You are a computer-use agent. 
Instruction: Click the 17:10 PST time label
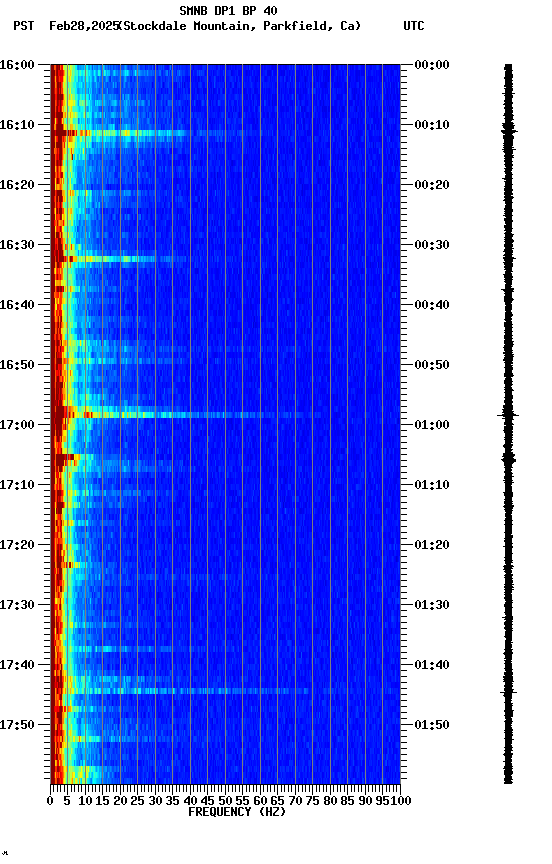pyautogui.click(x=17, y=485)
